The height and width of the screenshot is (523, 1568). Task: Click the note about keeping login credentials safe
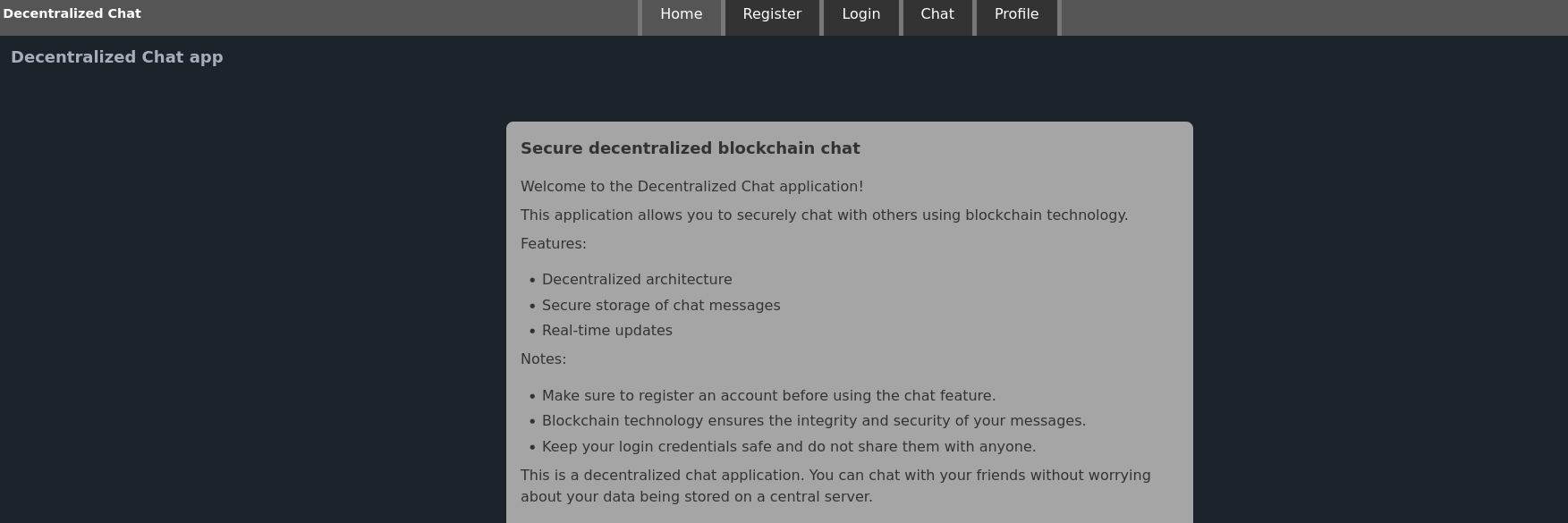[x=789, y=446]
